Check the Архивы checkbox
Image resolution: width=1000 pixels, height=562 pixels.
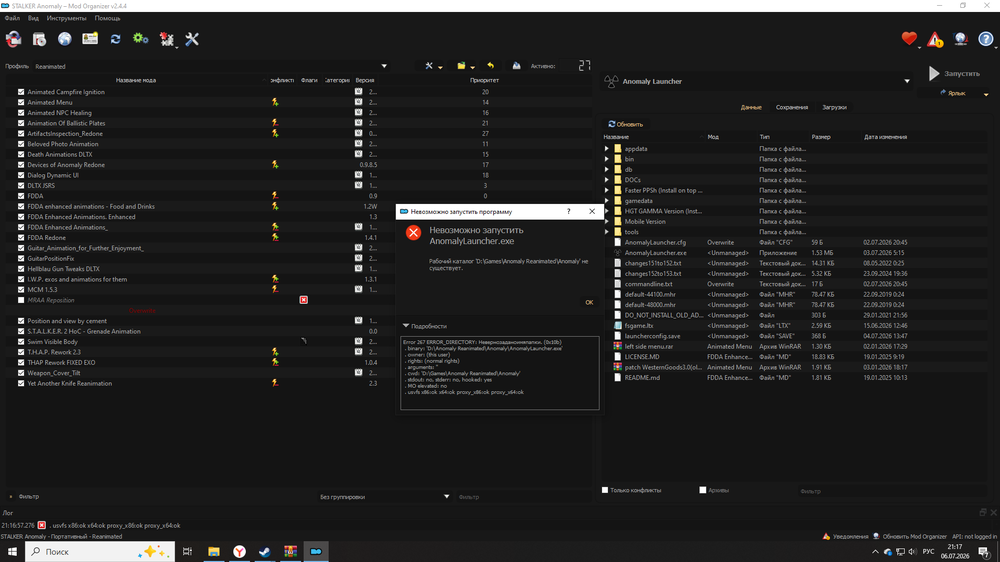coord(703,490)
